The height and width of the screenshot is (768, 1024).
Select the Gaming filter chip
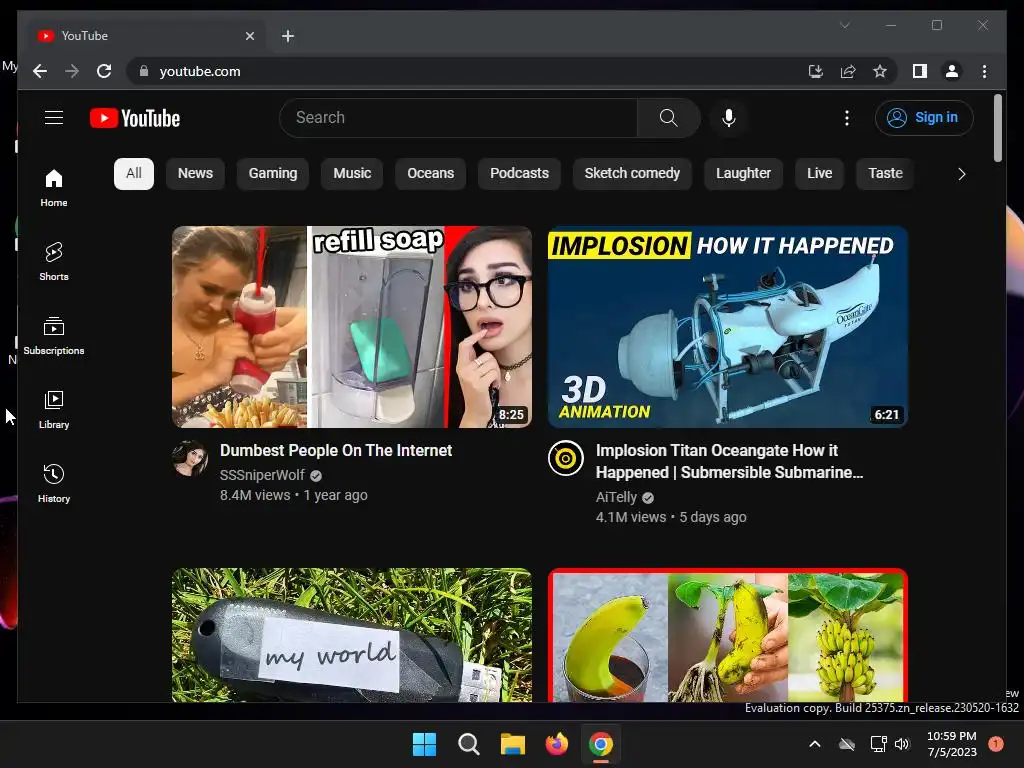point(273,174)
